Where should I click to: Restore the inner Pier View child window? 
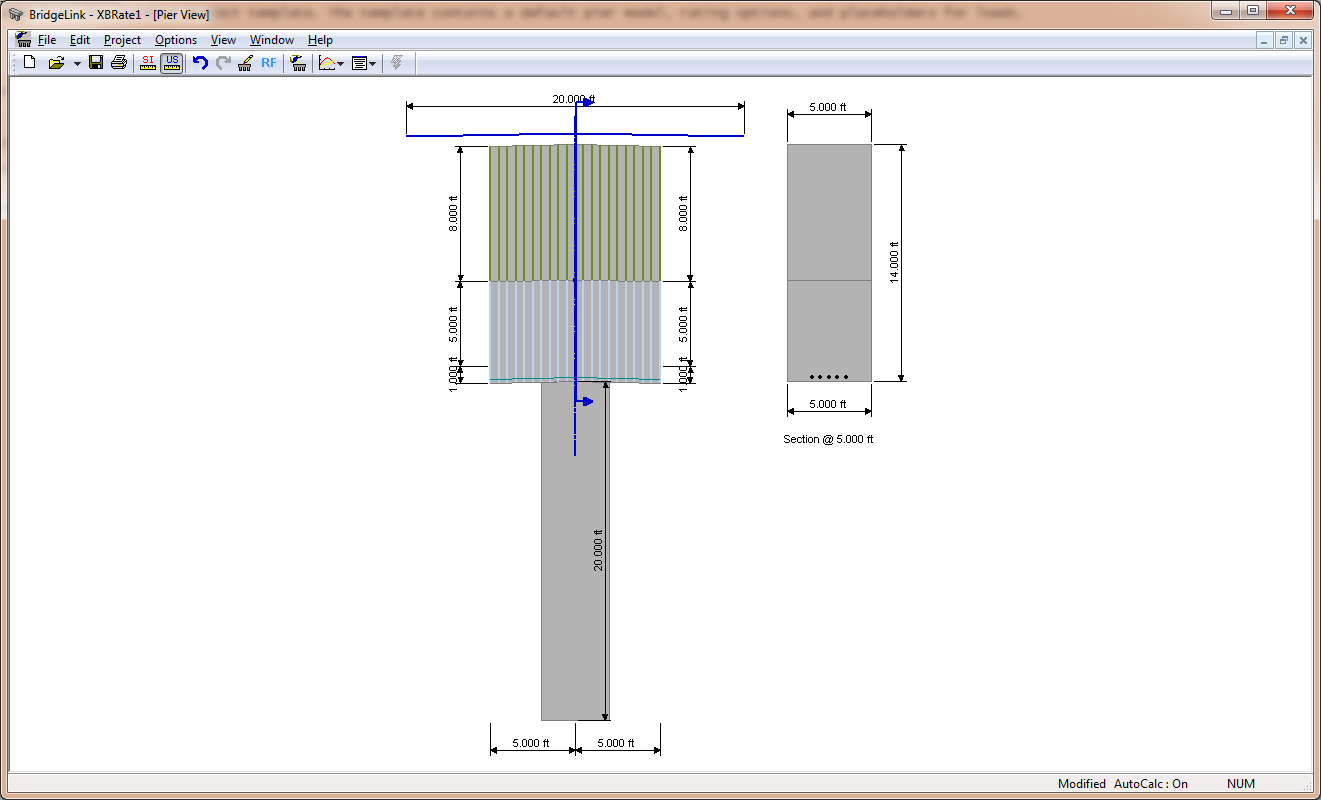[x=1283, y=40]
